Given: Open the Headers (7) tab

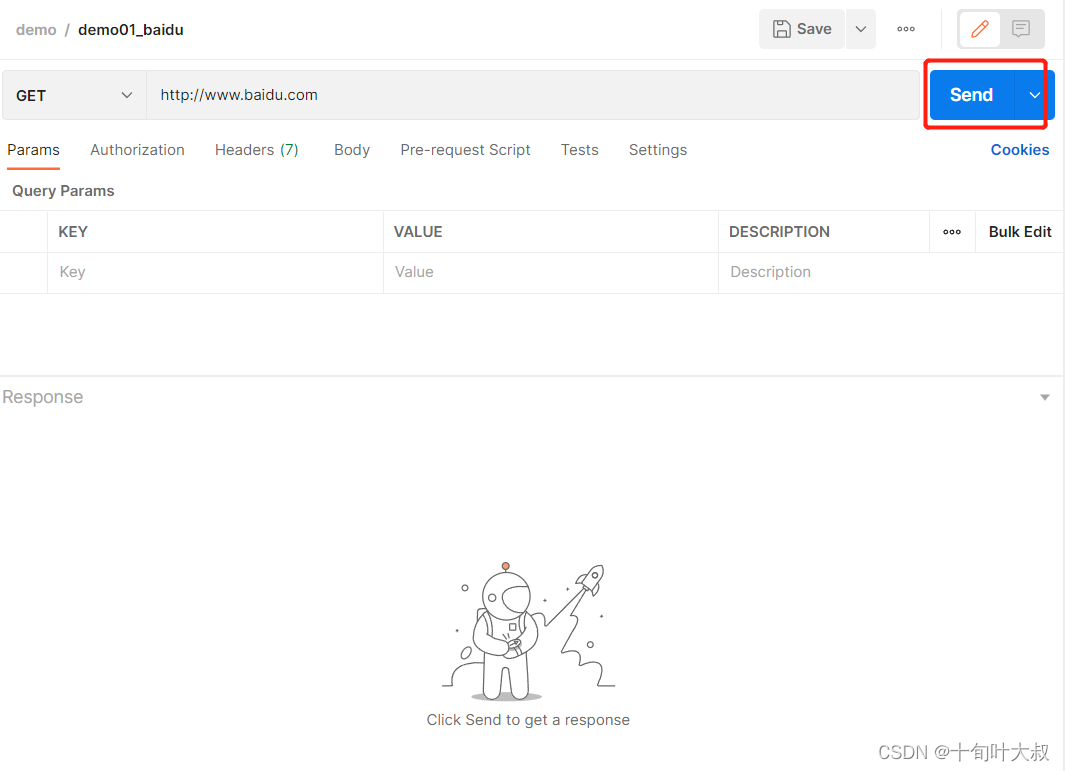Looking at the screenshot, I should click(256, 150).
